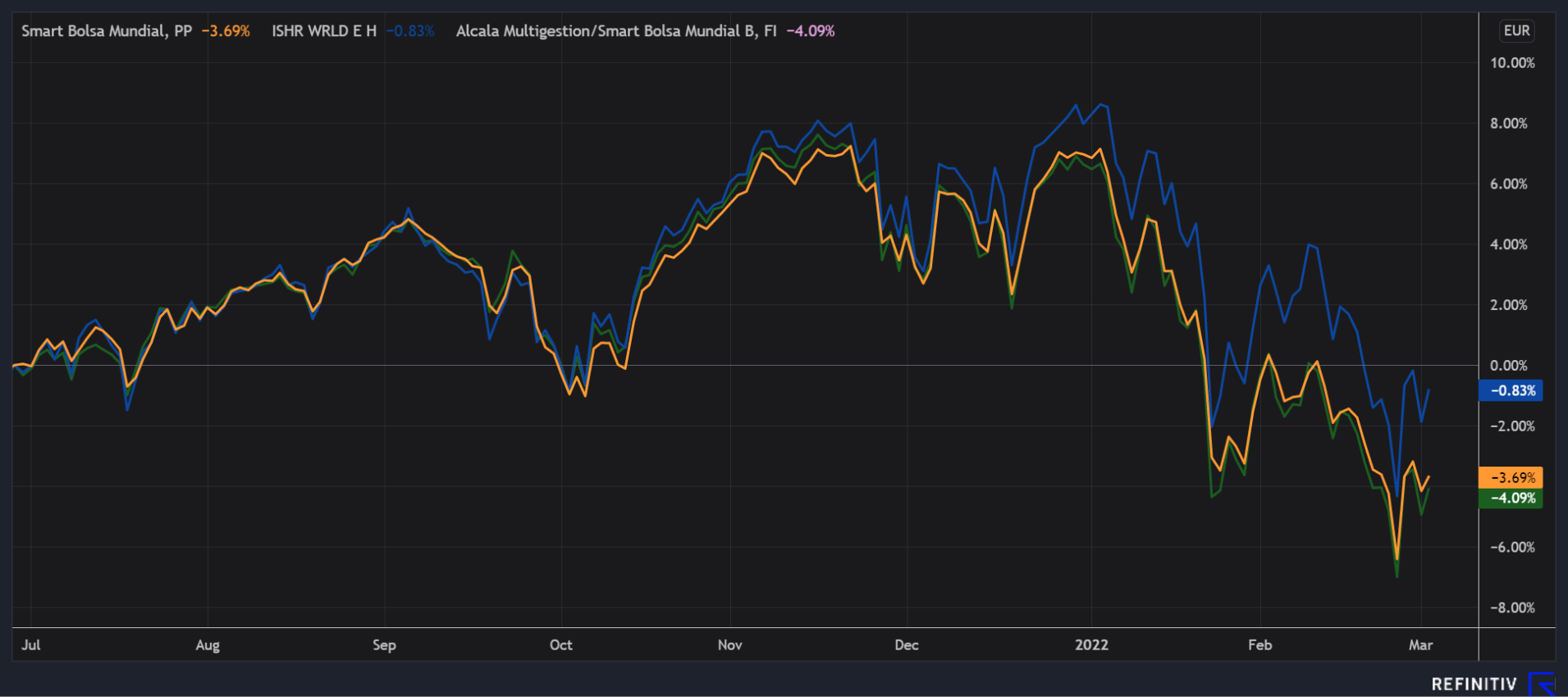This screenshot has height=697, width=1568.
Task: Click the REFINITIV brand text
Action: pos(1474,684)
